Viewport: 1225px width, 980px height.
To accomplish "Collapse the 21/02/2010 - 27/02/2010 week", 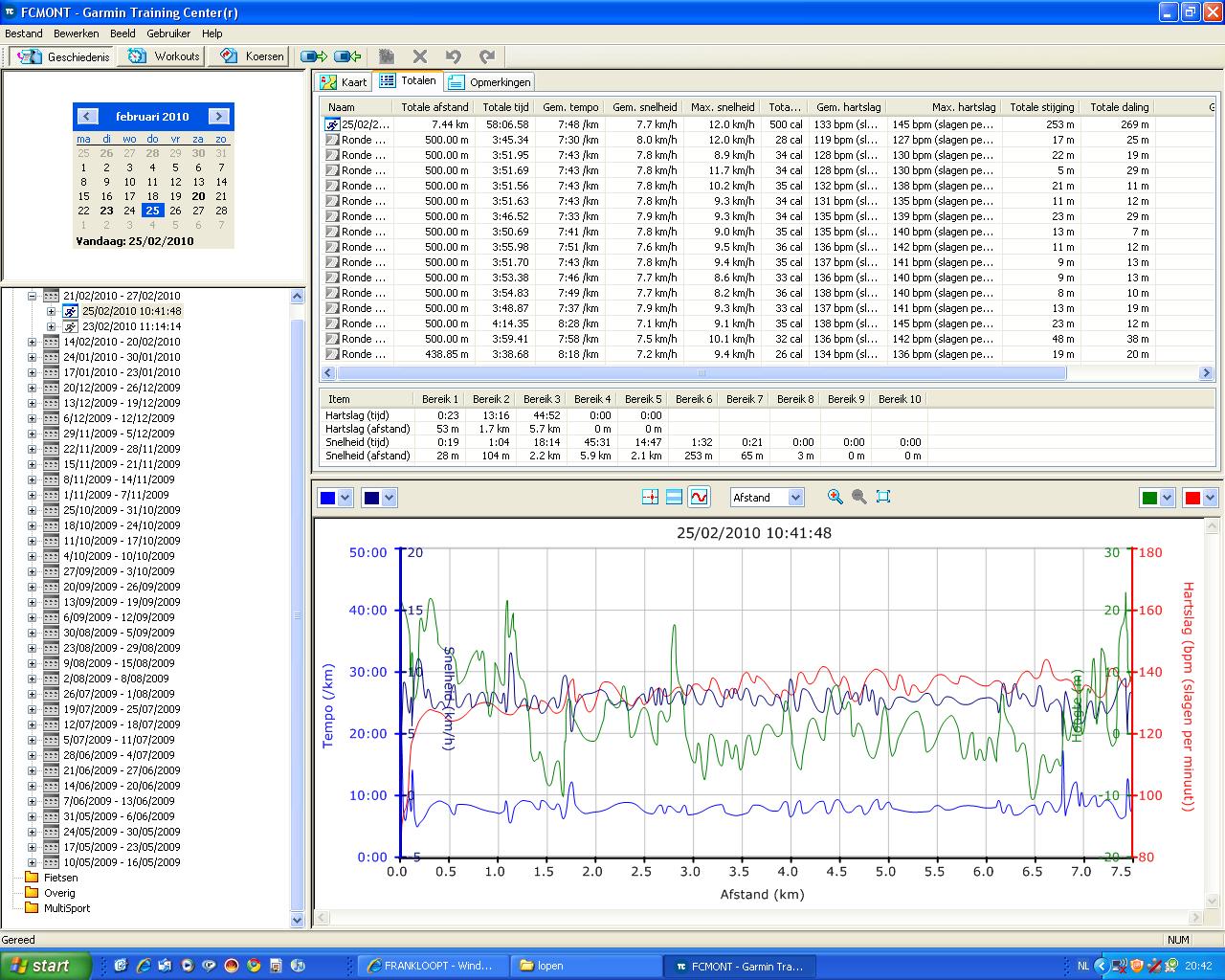I will (32, 296).
